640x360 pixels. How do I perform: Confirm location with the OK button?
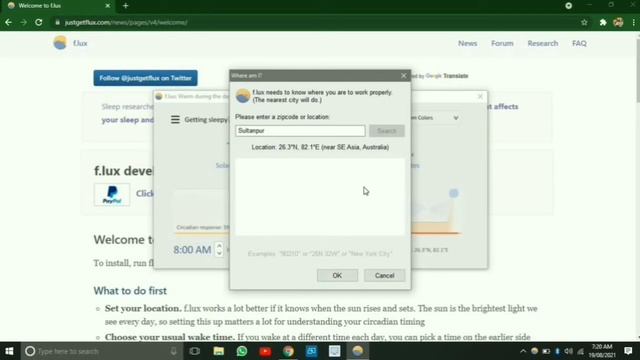[337, 276]
